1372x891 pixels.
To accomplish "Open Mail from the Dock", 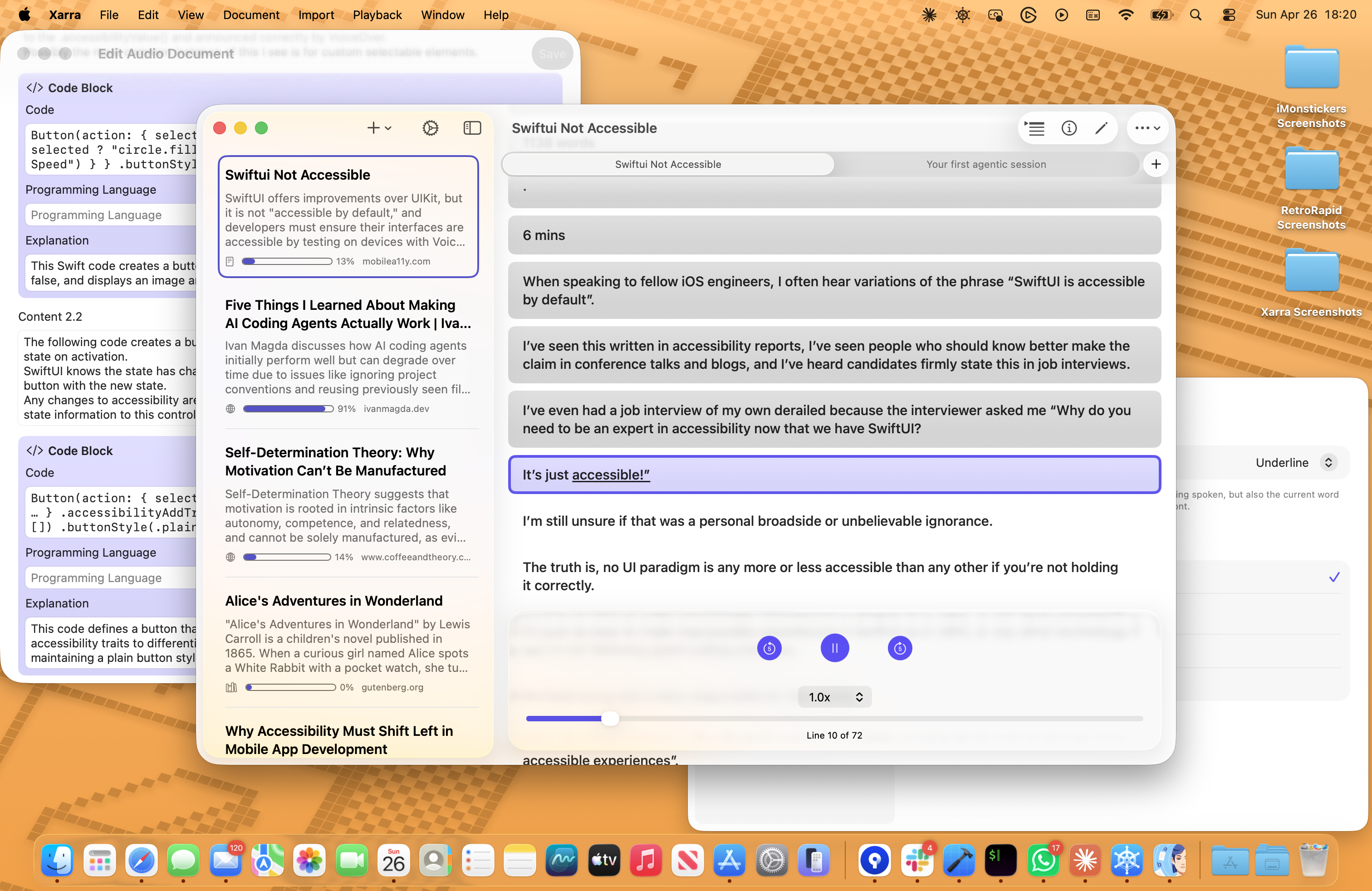I will (x=225, y=861).
